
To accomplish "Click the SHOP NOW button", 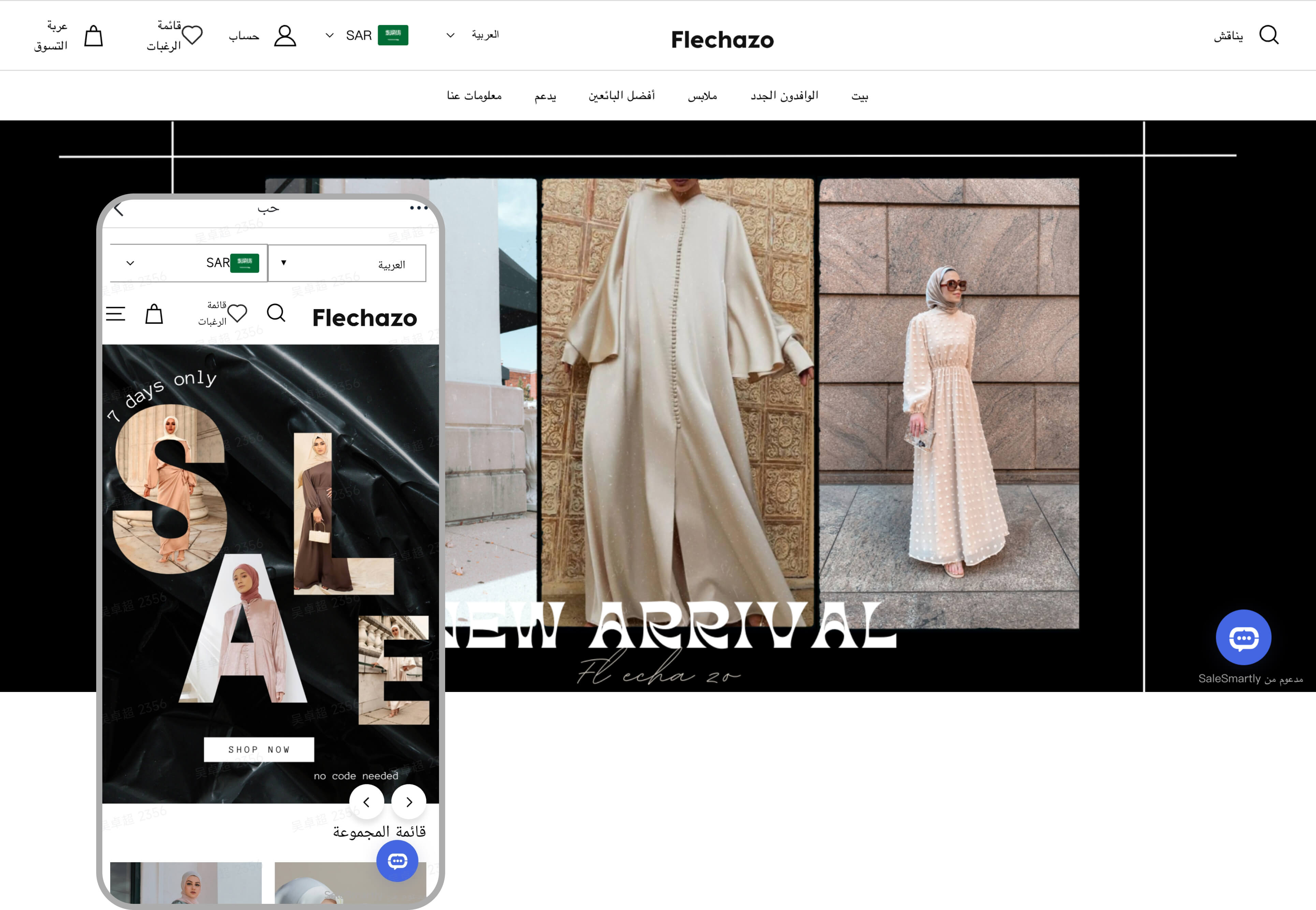I will coord(259,749).
